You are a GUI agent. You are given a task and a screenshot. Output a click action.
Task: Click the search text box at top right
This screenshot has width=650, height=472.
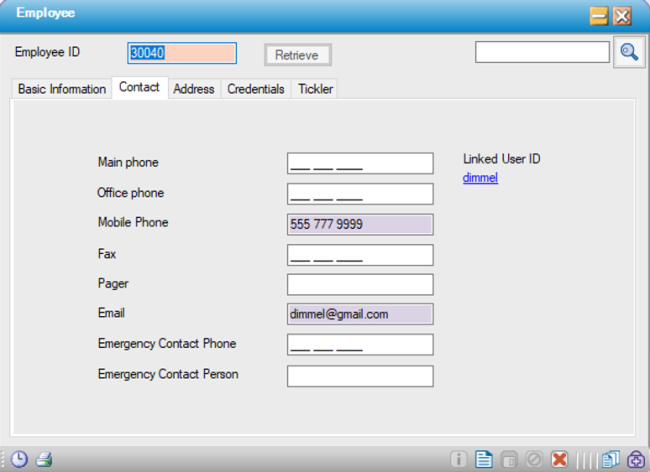tap(542, 52)
